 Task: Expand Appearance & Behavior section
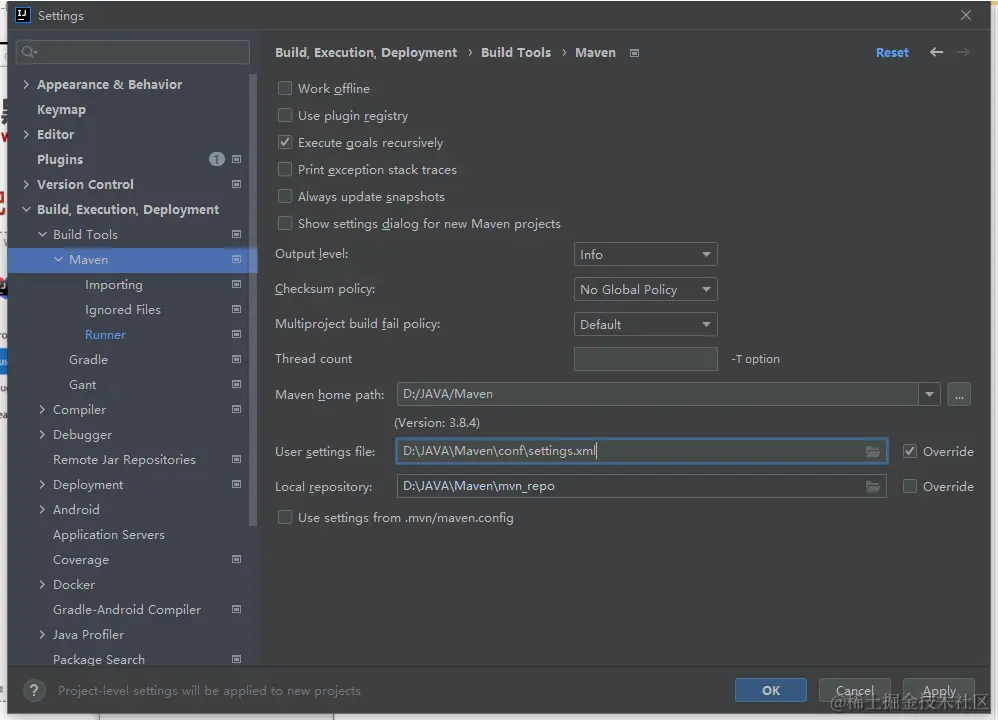[x=26, y=84]
